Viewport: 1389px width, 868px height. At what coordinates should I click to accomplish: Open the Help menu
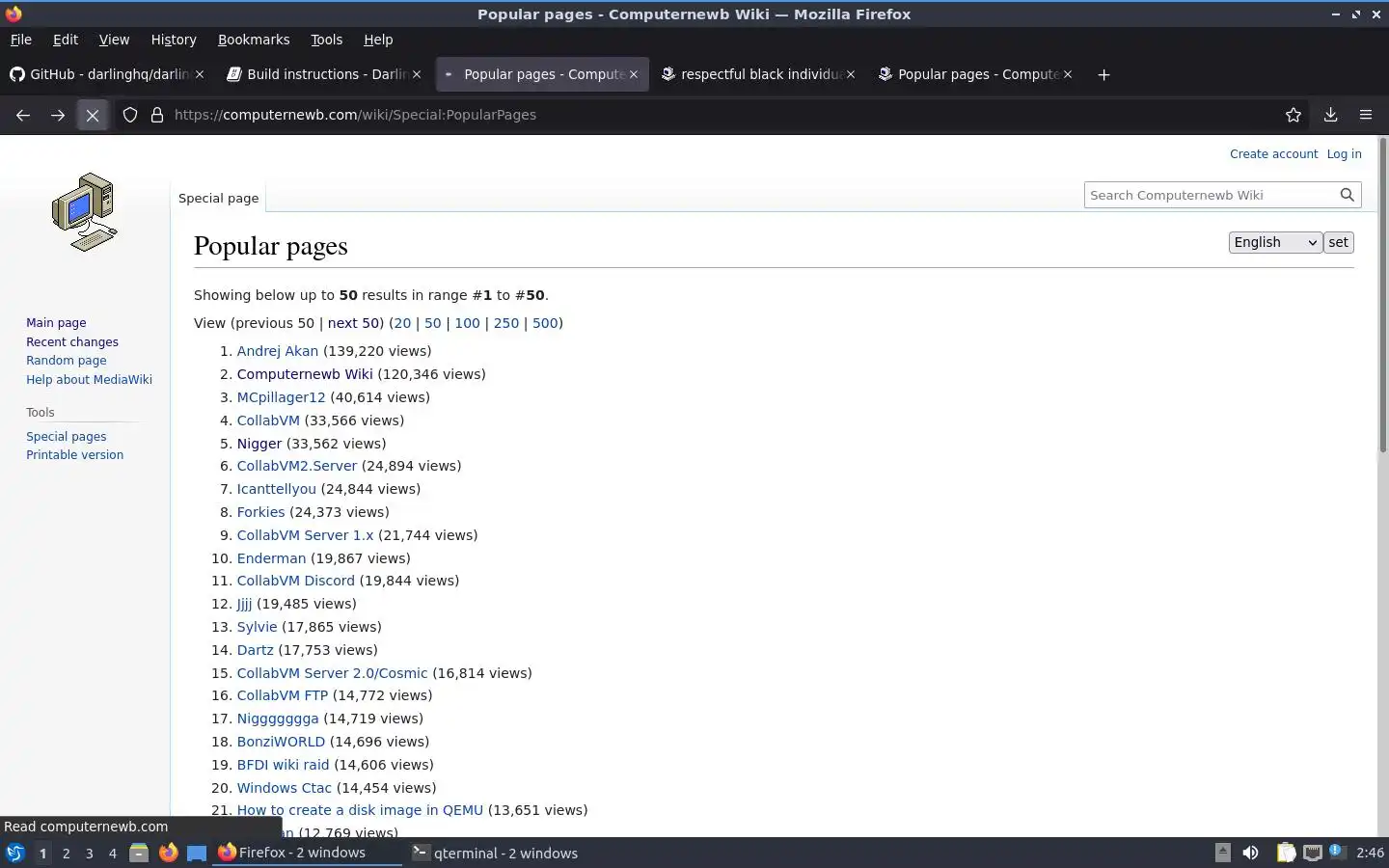coord(378,40)
